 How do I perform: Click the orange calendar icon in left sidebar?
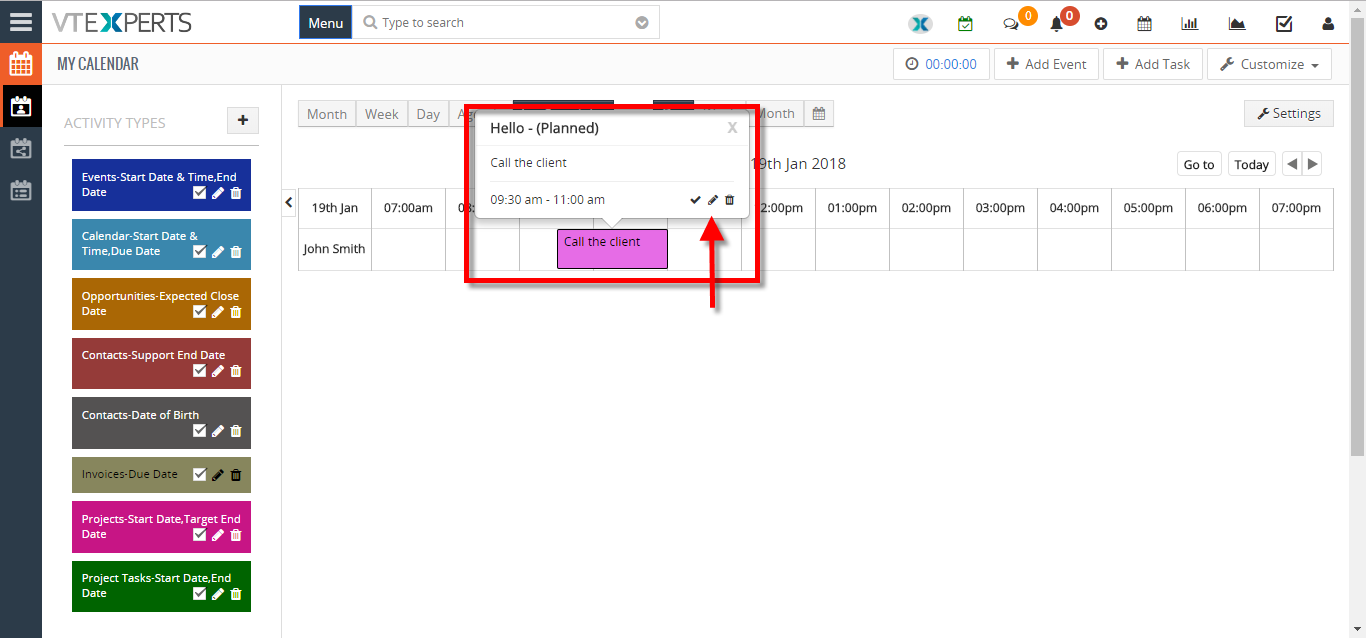[21, 64]
